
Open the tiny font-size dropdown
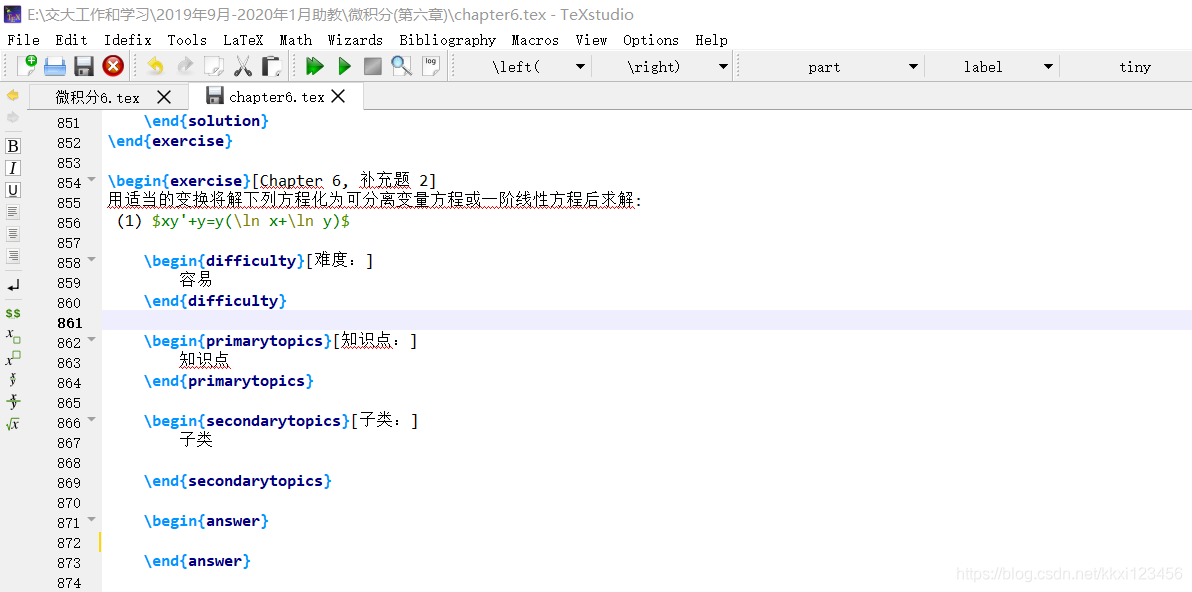tap(1135, 66)
